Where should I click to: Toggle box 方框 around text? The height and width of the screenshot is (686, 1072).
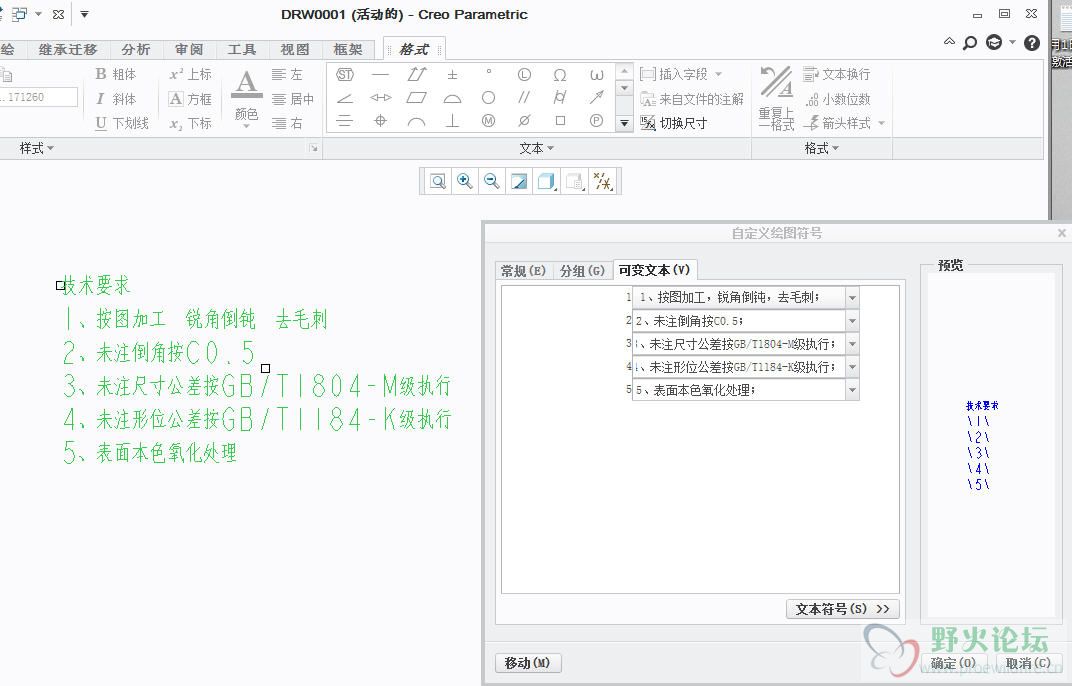[191, 99]
